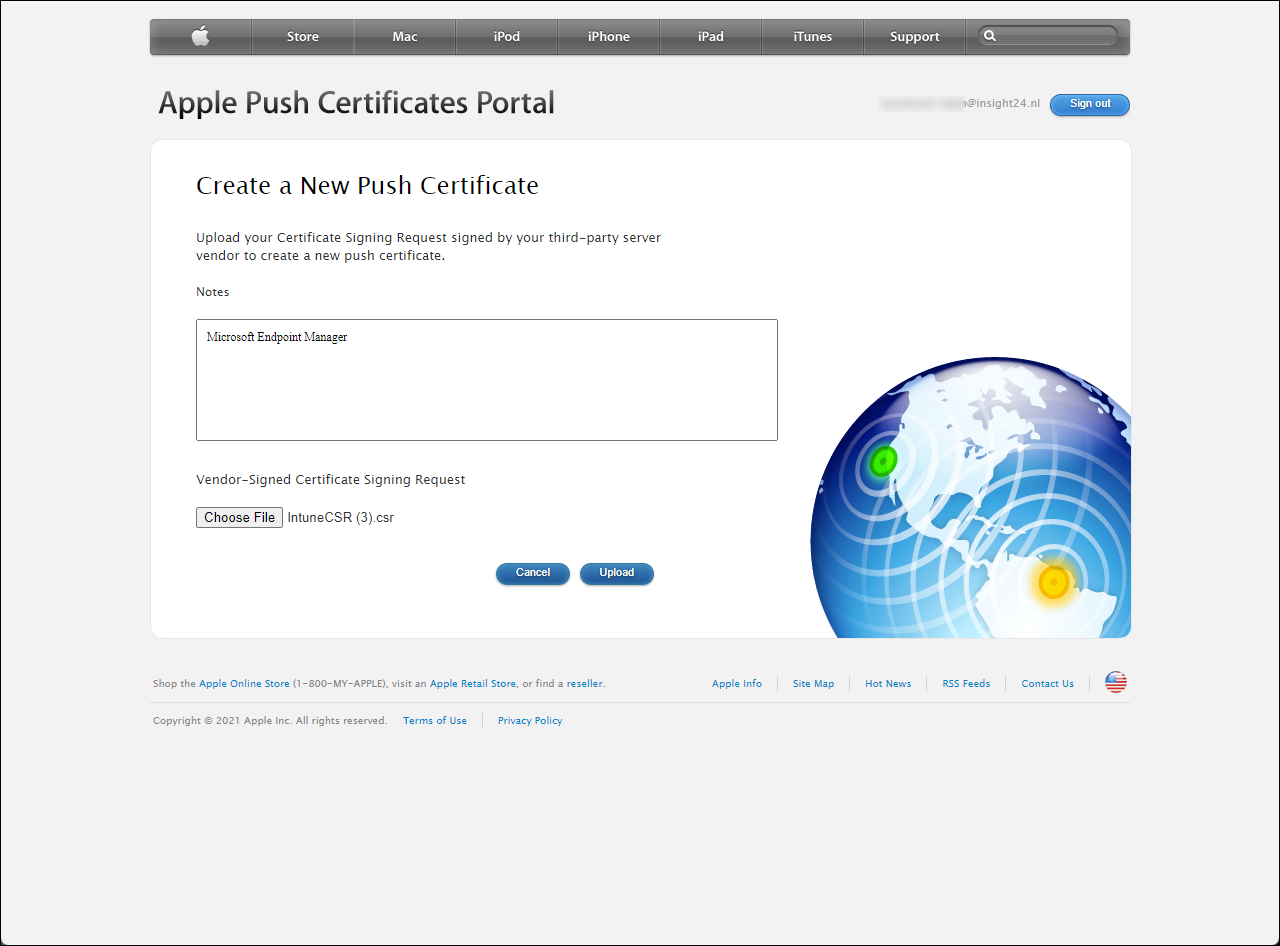Open the Apple Retail Store link
Image resolution: width=1280 pixels, height=946 pixels.
(473, 684)
